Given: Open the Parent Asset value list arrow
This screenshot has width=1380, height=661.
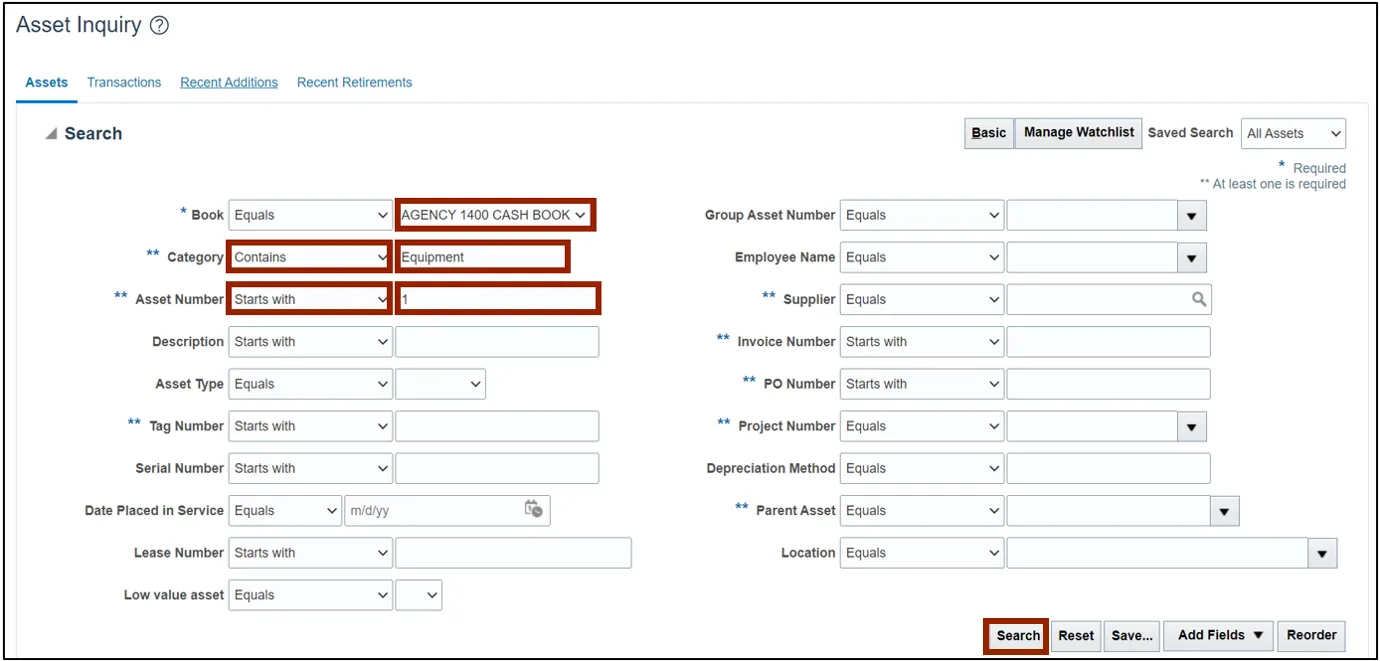Looking at the screenshot, I should tap(1224, 511).
